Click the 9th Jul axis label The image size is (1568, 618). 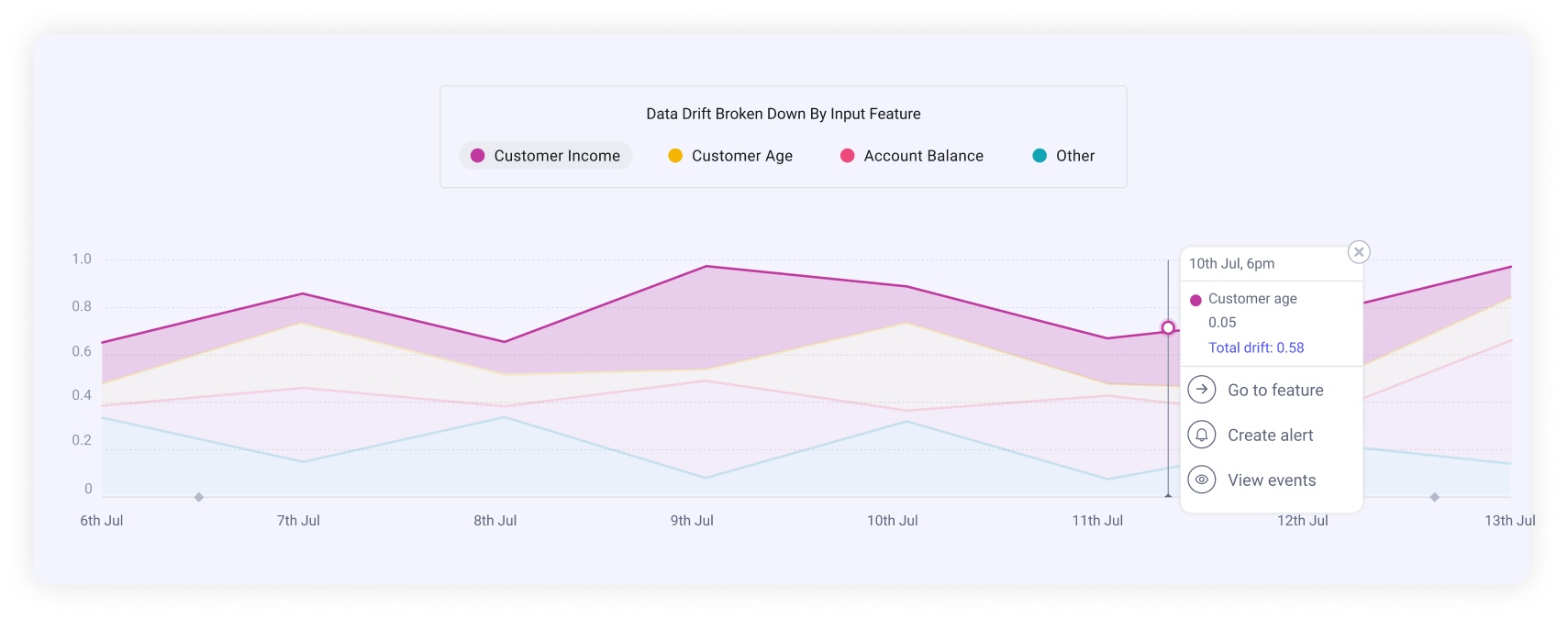(x=692, y=521)
